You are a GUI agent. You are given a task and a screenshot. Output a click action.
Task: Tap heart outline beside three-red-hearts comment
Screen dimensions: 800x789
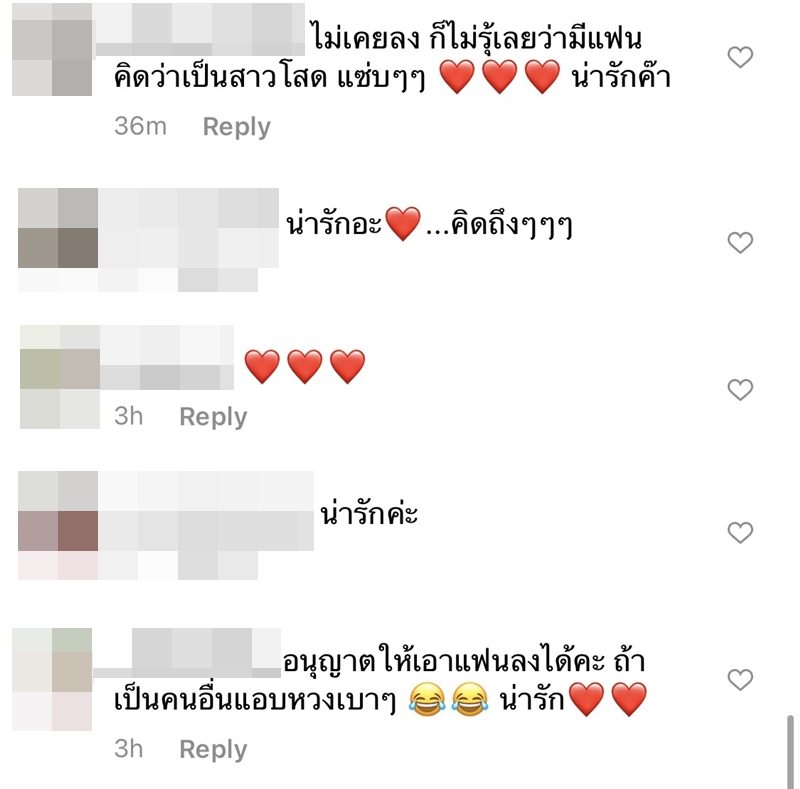click(x=740, y=390)
